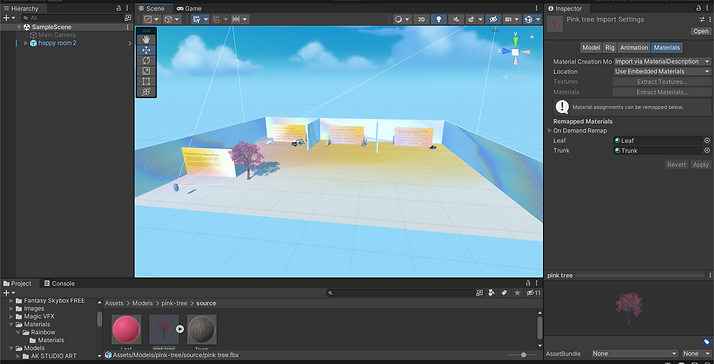The width and height of the screenshot is (714, 364).
Task: Click the Inspector presets slider icon
Action: click(x=702, y=20)
